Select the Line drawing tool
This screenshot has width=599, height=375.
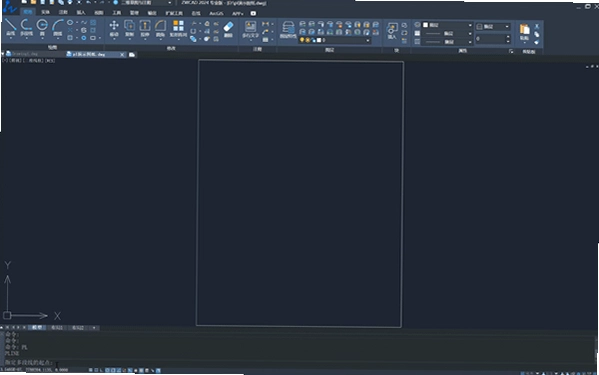[10, 28]
